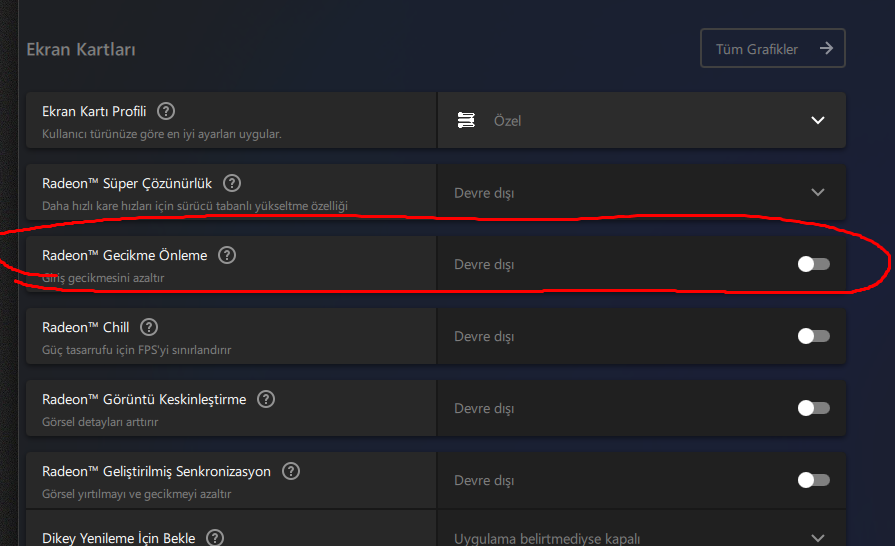Screen dimensions: 895x546
Task: Enable the Radeon Gecikme Önleme toggle
Action: point(813,264)
